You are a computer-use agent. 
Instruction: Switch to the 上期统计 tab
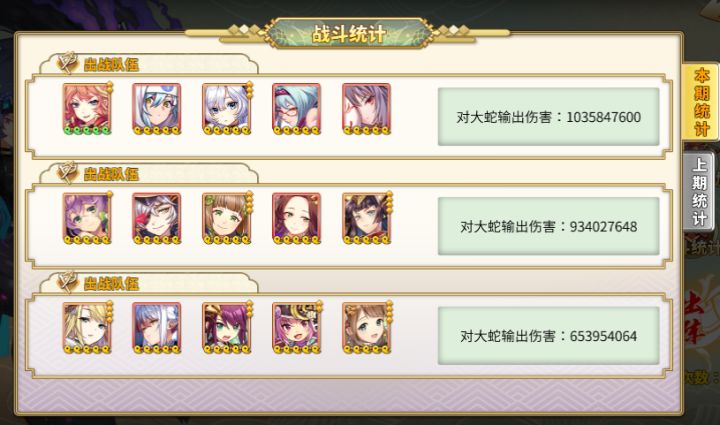click(x=699, y=191)
